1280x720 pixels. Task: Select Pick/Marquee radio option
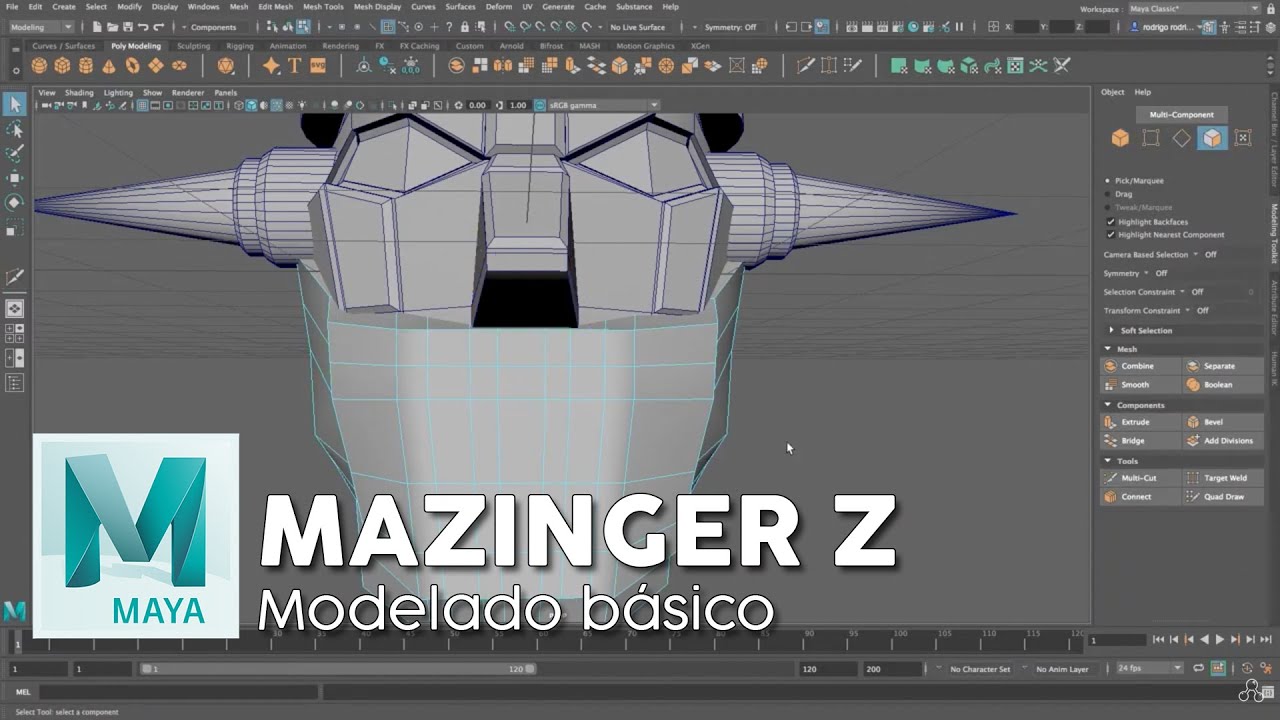(1109, 181)
